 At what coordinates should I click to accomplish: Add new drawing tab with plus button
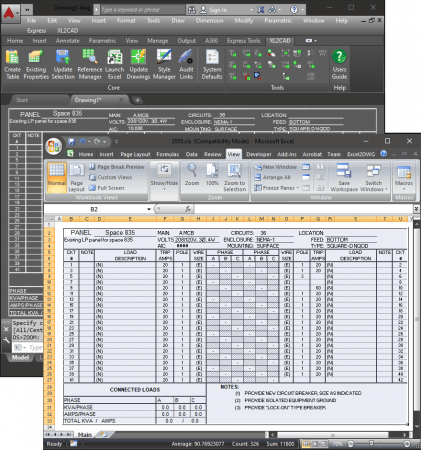tap(137, 100)
